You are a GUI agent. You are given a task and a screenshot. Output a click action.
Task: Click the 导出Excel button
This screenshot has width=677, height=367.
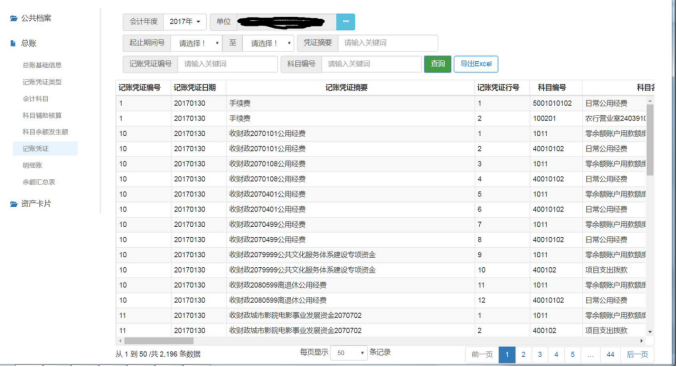[x=476, y=64]
